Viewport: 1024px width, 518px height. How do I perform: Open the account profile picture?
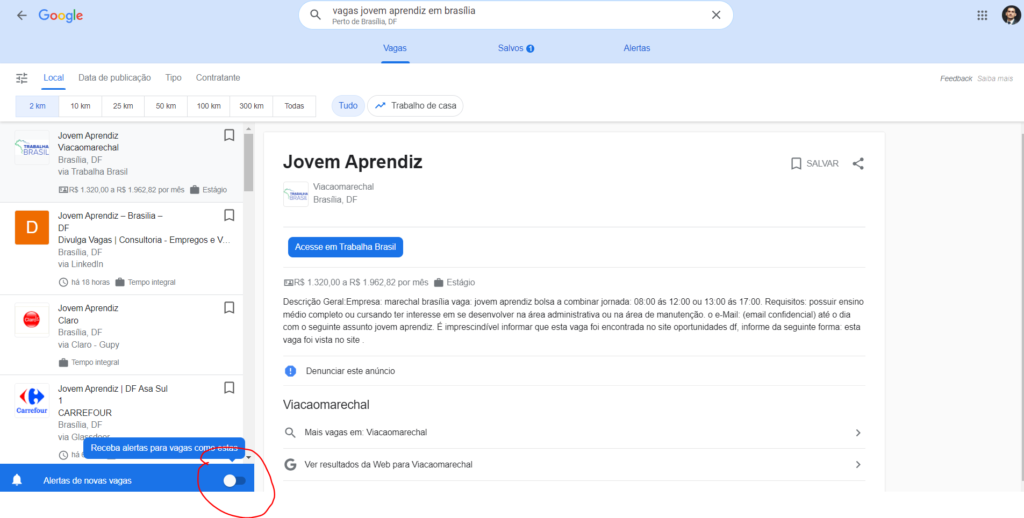click(x=1011, y=15)
